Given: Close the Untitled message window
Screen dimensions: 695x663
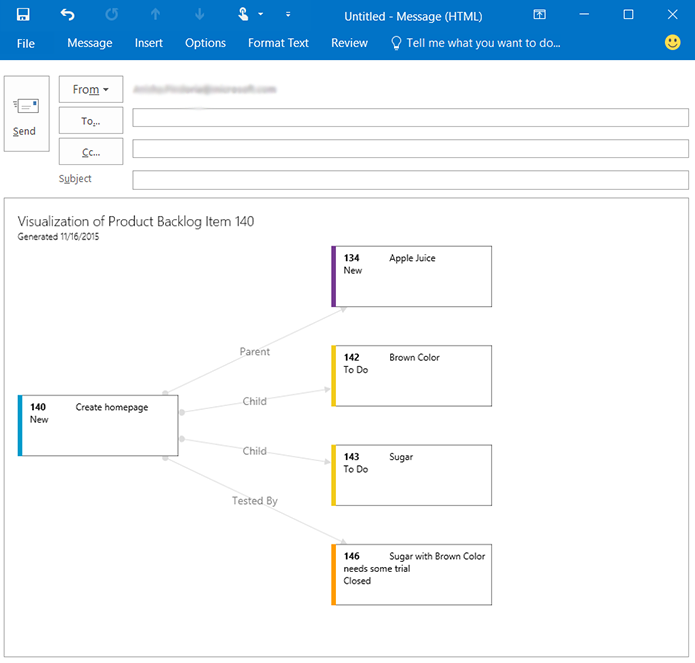Looking at the screenshot, I should [x=672, y=15].
